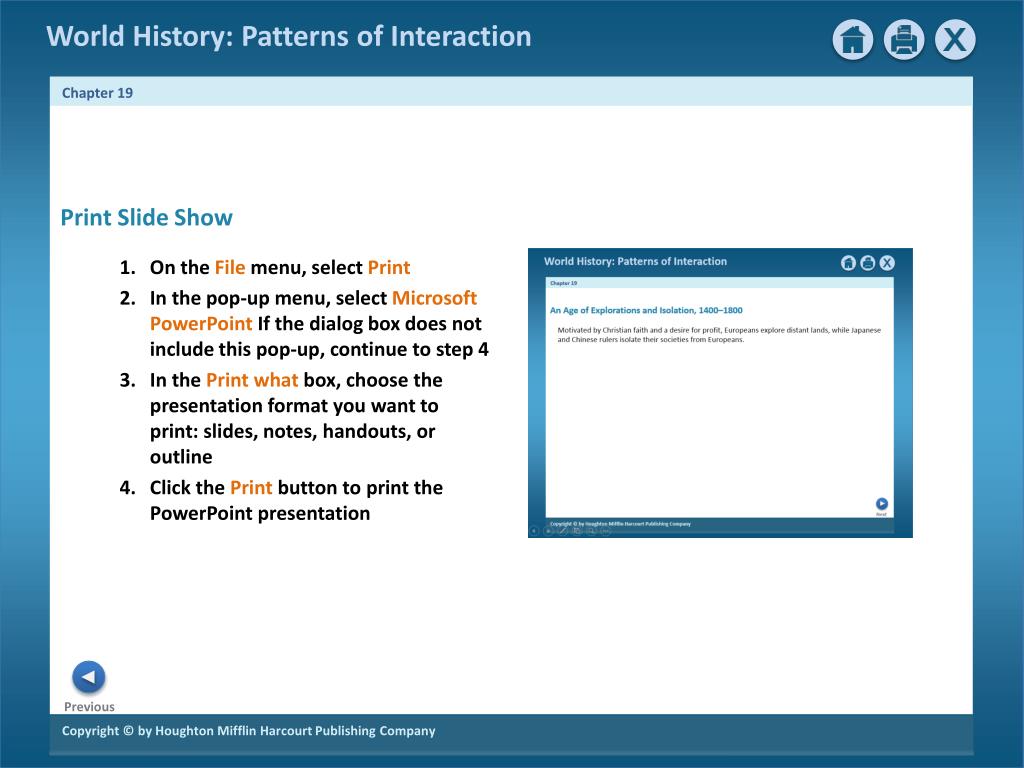Click 'include this pop-up, continue to step 4'
This screenshot has width=1024, height=768.
(x=319, y=349)
